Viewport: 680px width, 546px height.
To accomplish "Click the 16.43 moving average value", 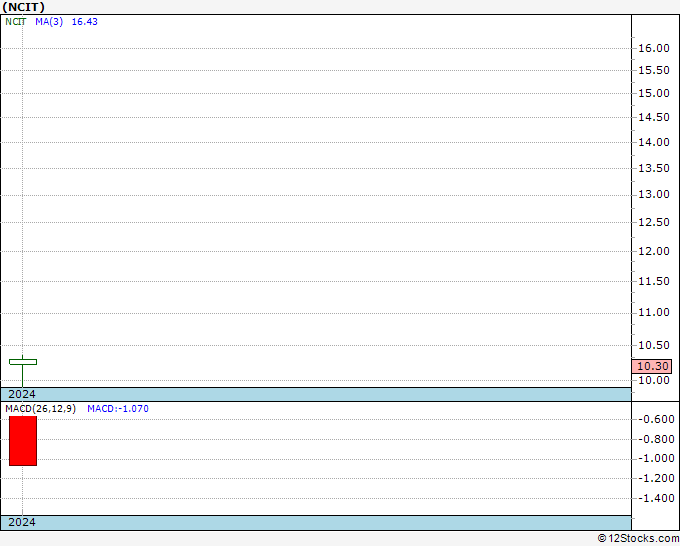I will click(85, 22).
